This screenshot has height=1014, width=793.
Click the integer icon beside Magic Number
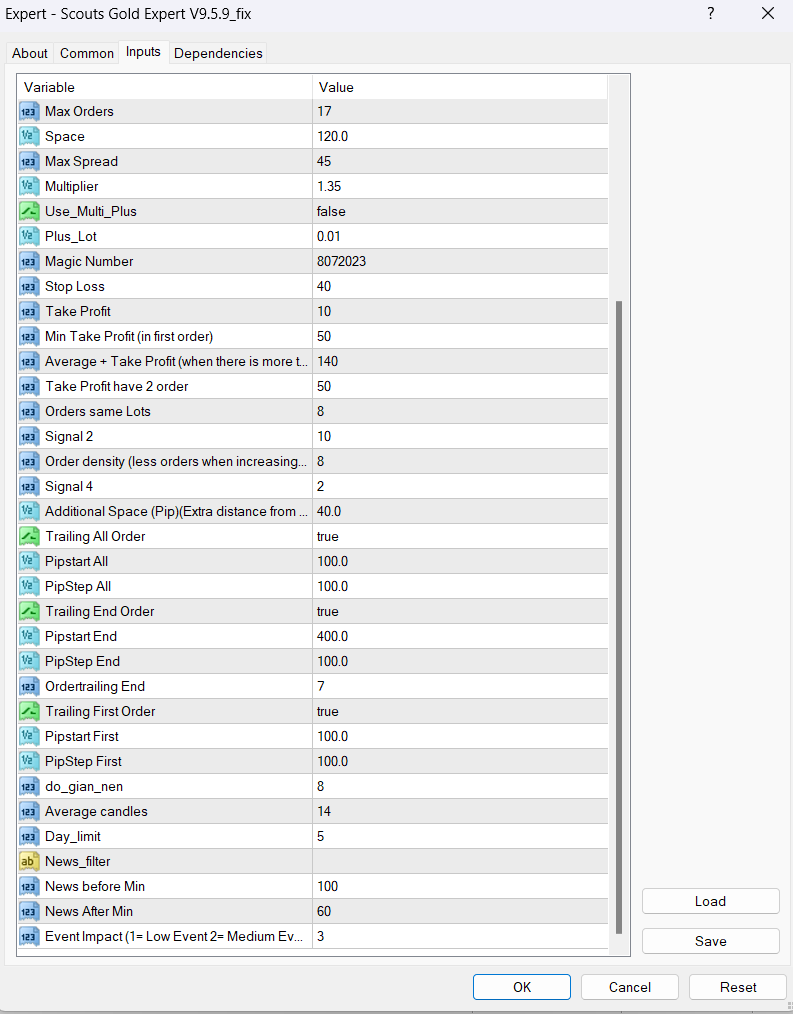[29, 261]
